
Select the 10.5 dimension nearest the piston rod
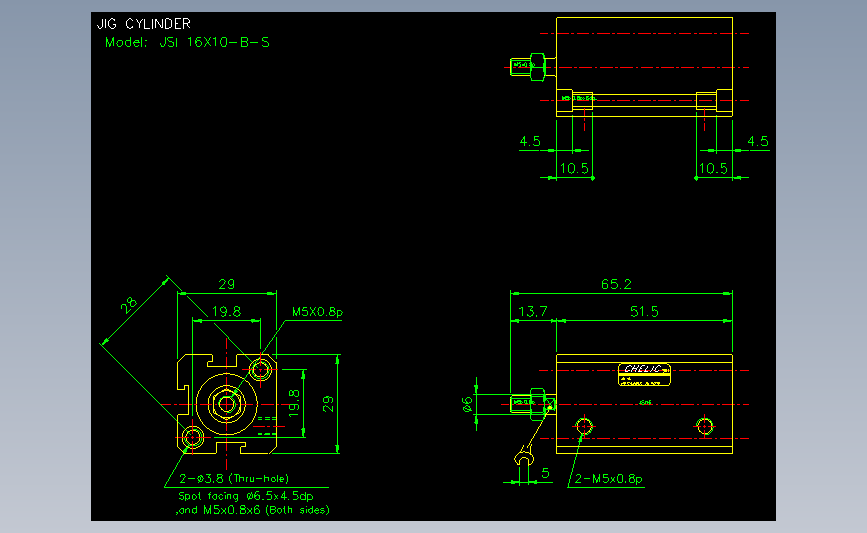(574, 169)
